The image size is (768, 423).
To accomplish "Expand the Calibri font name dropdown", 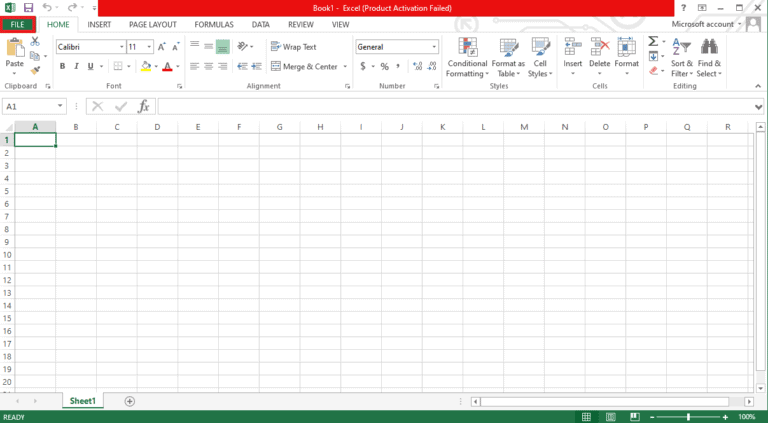I will point(121,47).
